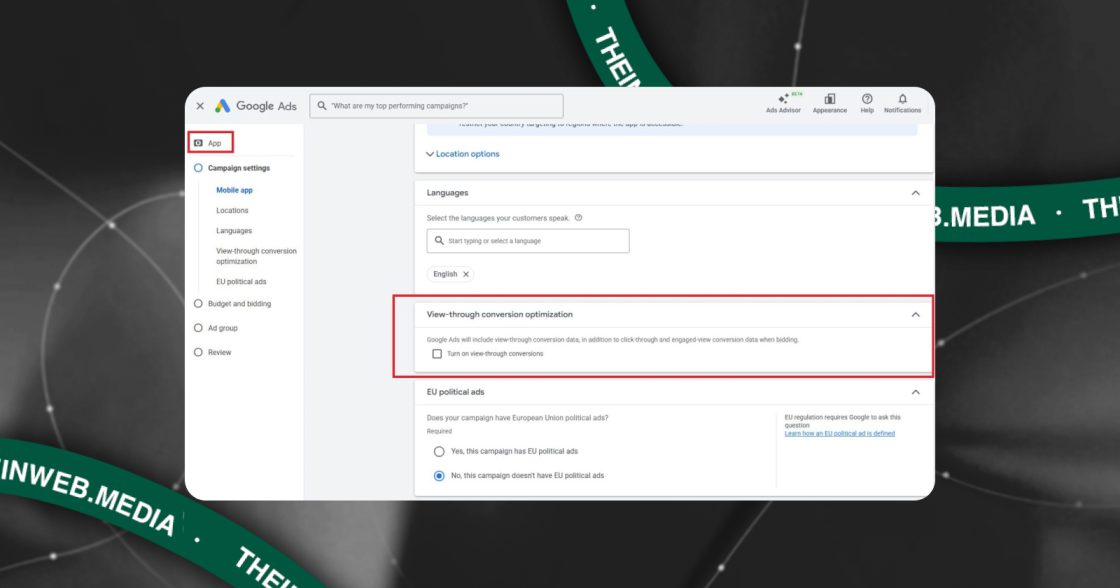
Task: View Notifications via the bell icon
Action: tap(902, 104)
